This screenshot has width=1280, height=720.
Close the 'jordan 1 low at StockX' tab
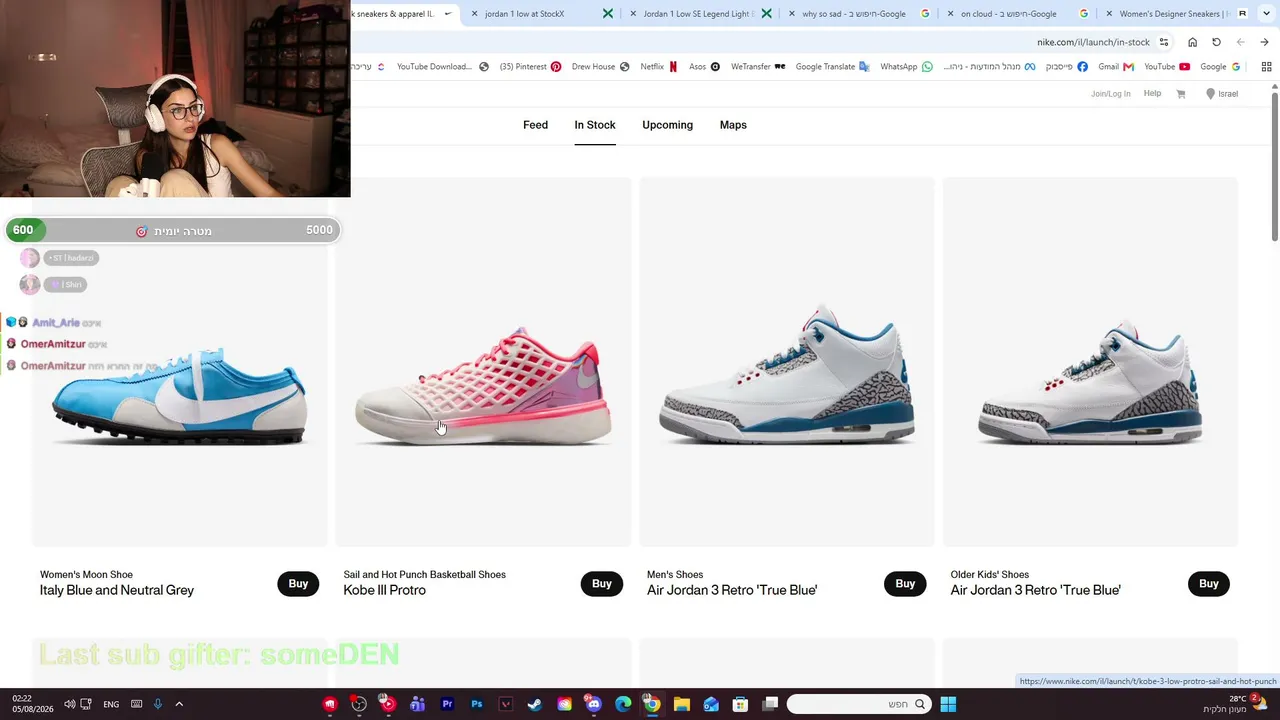point(473,14)
